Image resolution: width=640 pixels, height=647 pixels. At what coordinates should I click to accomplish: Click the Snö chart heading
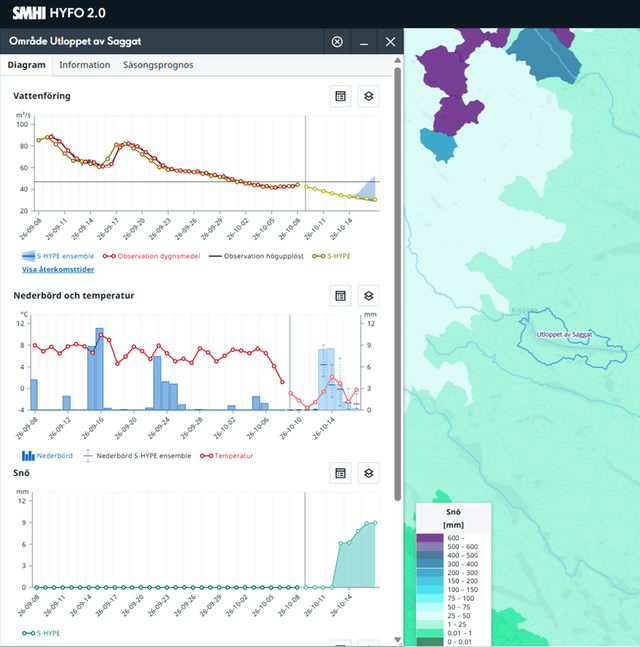tap(21, 473)
